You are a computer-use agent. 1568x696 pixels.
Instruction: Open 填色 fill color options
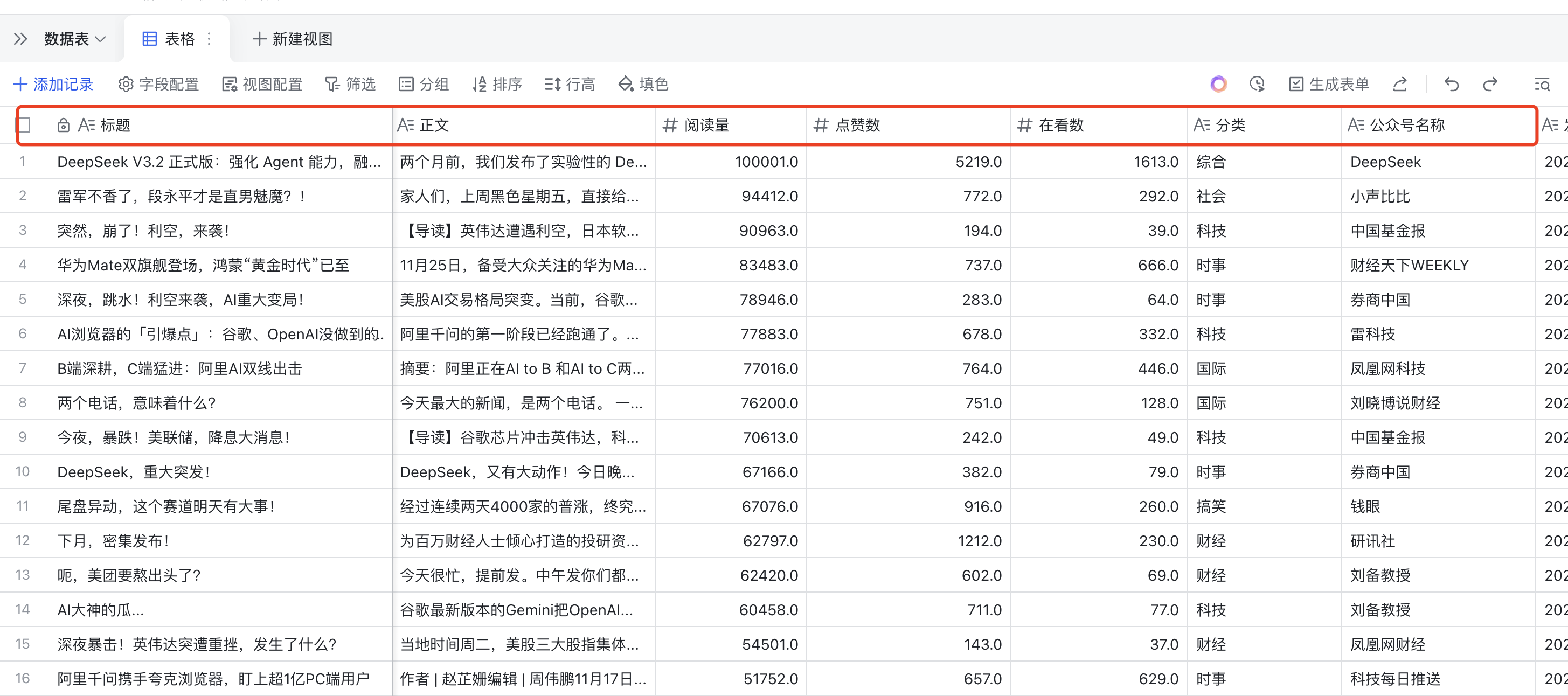coord(642,84)
